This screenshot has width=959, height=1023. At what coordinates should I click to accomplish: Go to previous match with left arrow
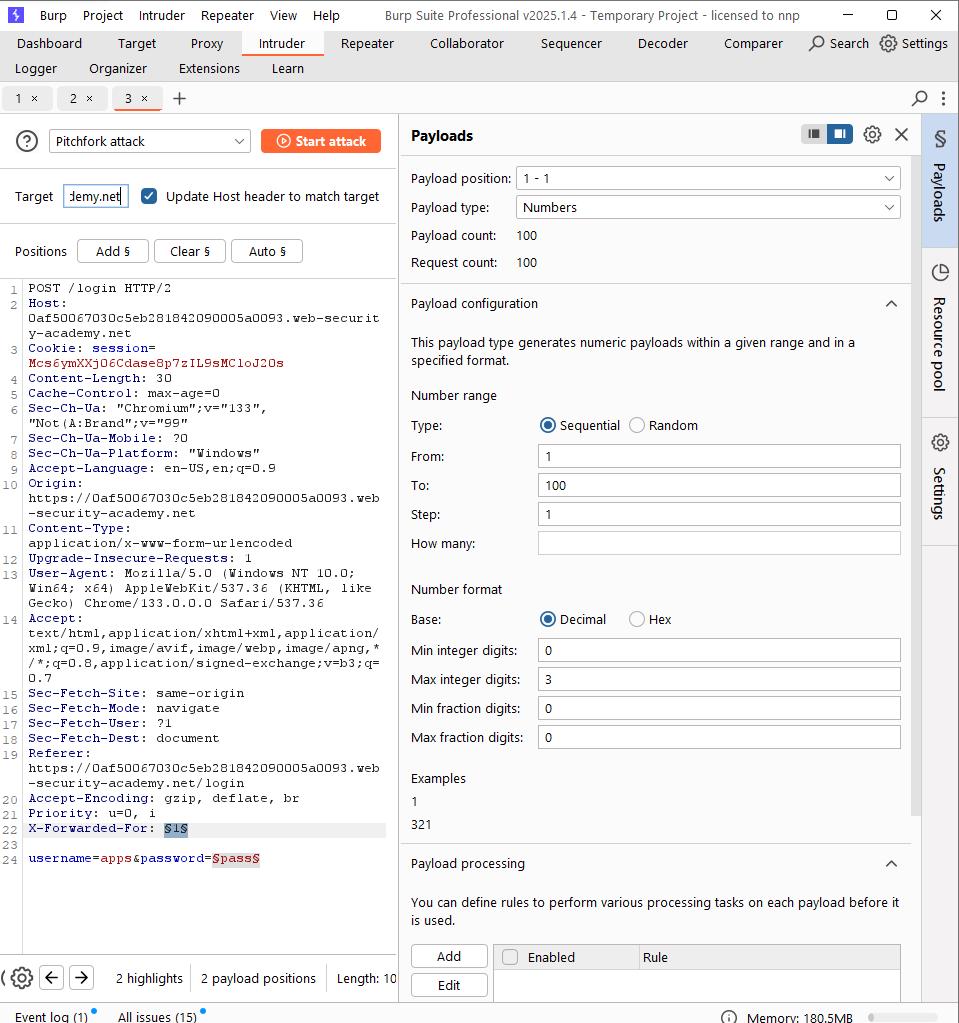click(52, 977)
